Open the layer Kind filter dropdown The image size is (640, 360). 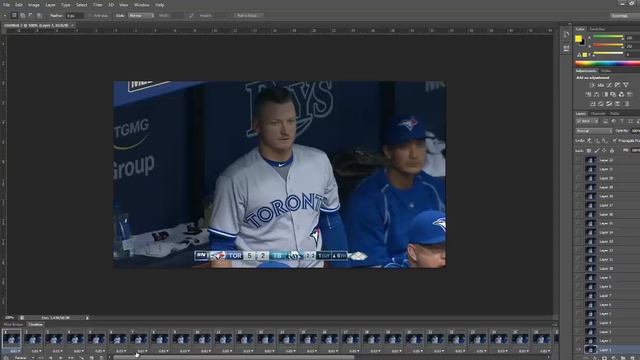point(587,121)
